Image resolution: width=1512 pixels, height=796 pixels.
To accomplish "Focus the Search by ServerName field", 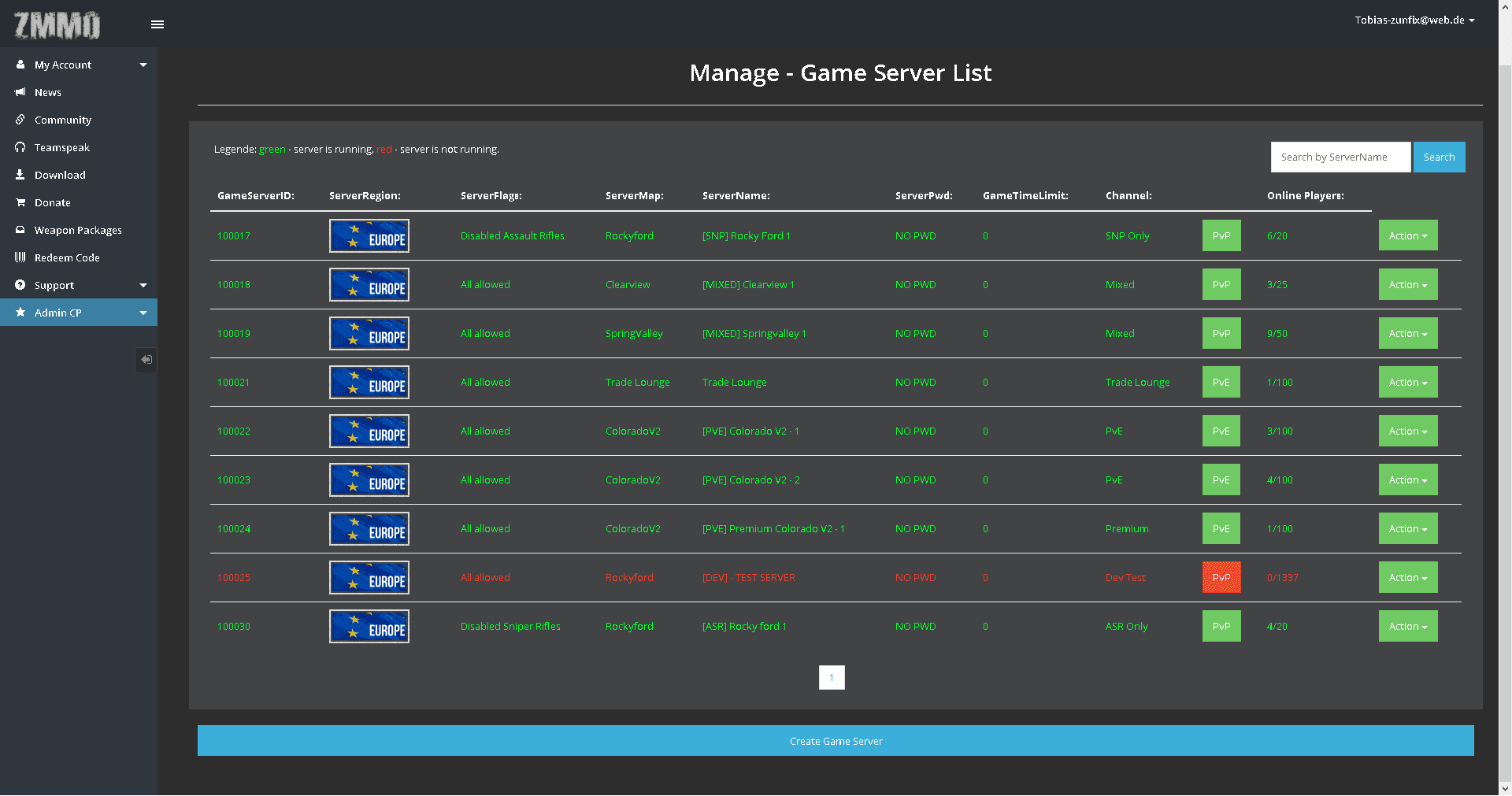I will click(x=1340, y=157).
